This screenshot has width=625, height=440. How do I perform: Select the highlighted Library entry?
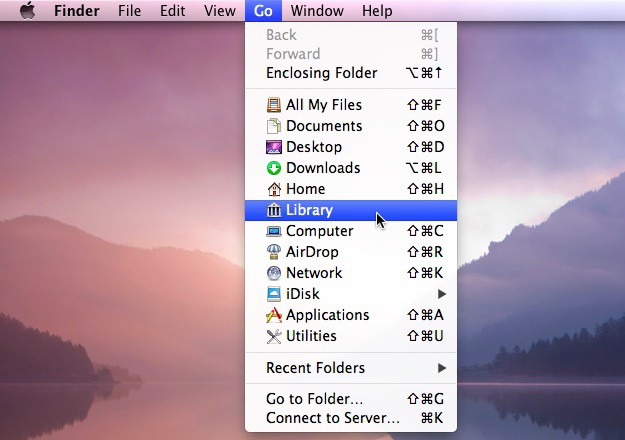(x=351, y=210)
